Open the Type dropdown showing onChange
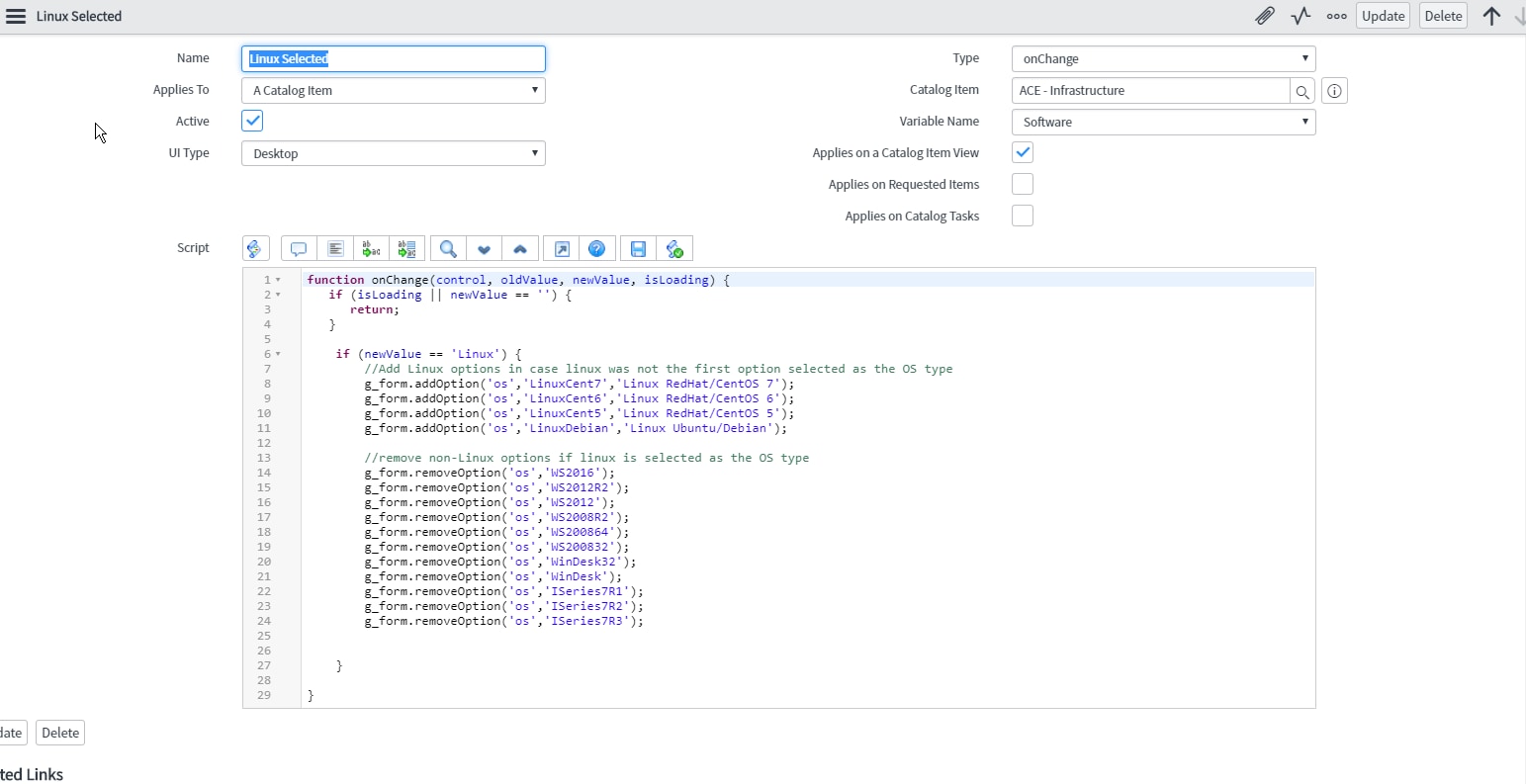Image resolution: width=1526 pixels, height=784 pixels. (1163, 59)
